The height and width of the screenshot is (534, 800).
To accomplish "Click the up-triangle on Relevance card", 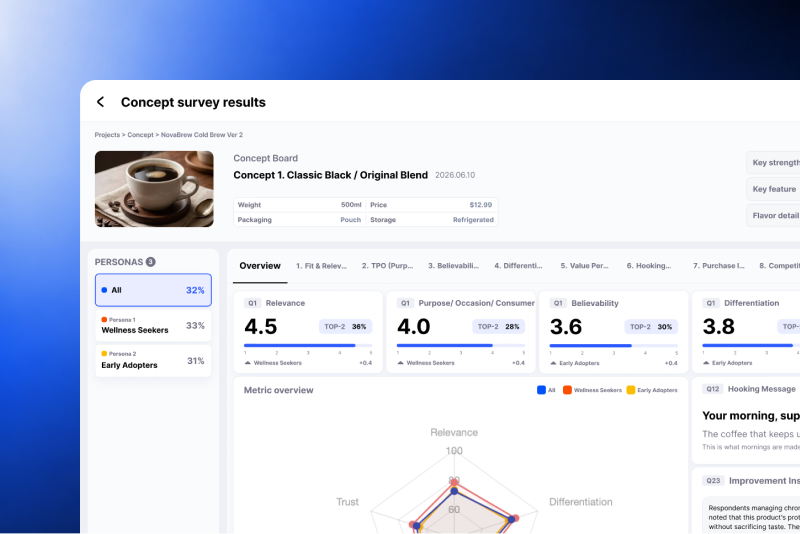I will [247, 363].
